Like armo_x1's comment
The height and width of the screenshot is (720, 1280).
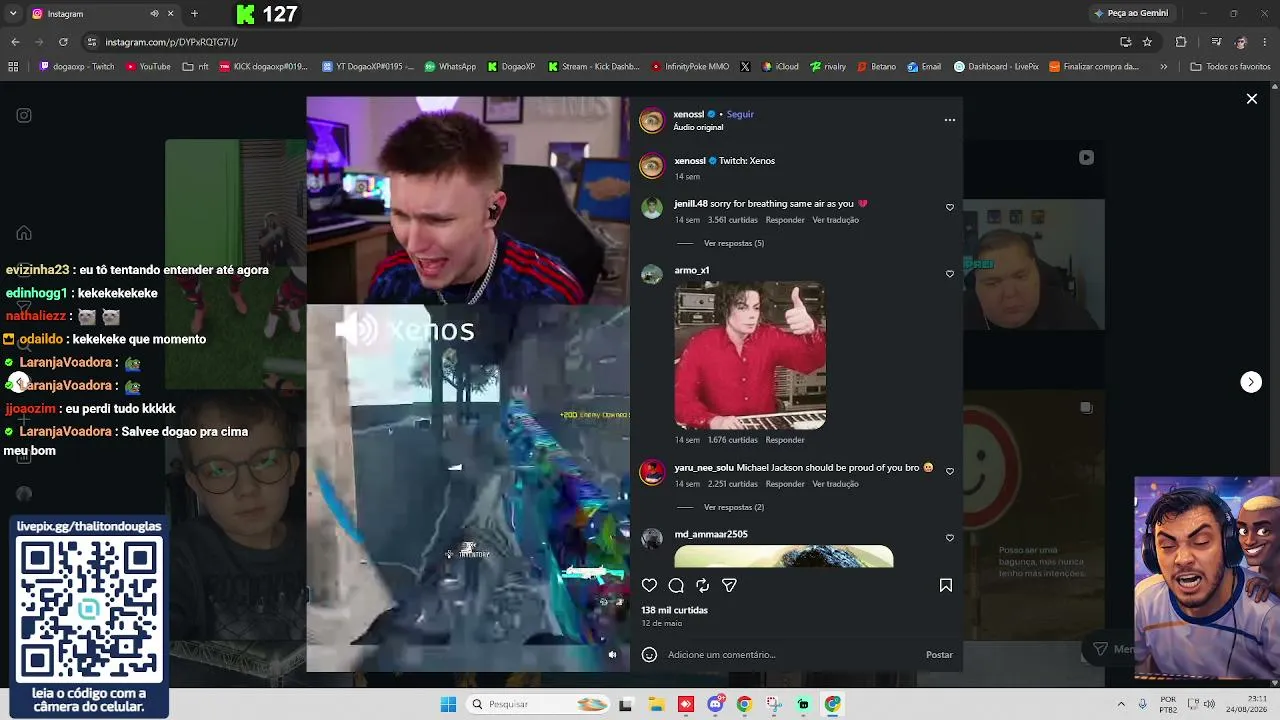[950, 273]
